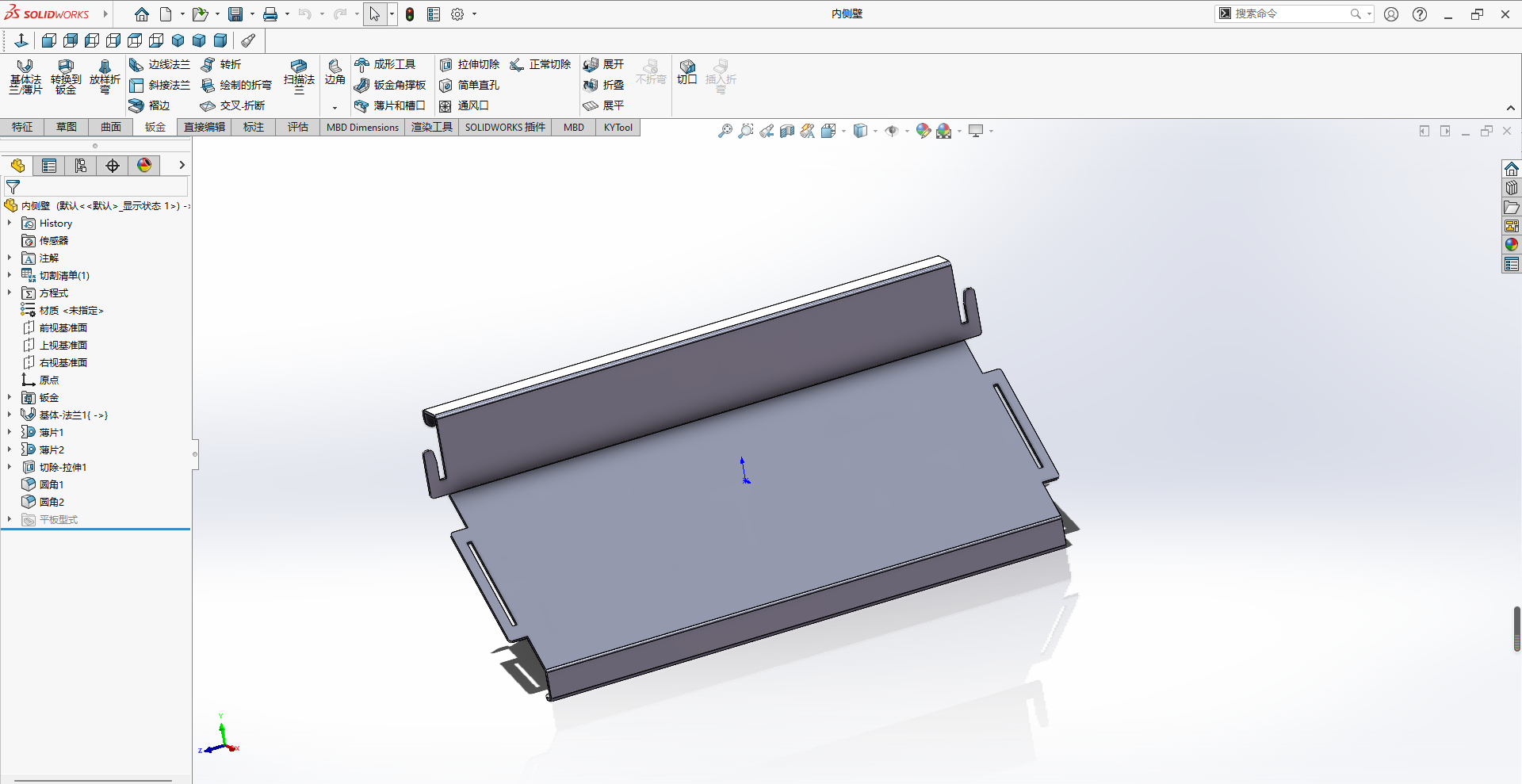Viewport: 1522px width, 784px height.
Task: Click the 搜索命令 search field
Action: [1291, 13]
